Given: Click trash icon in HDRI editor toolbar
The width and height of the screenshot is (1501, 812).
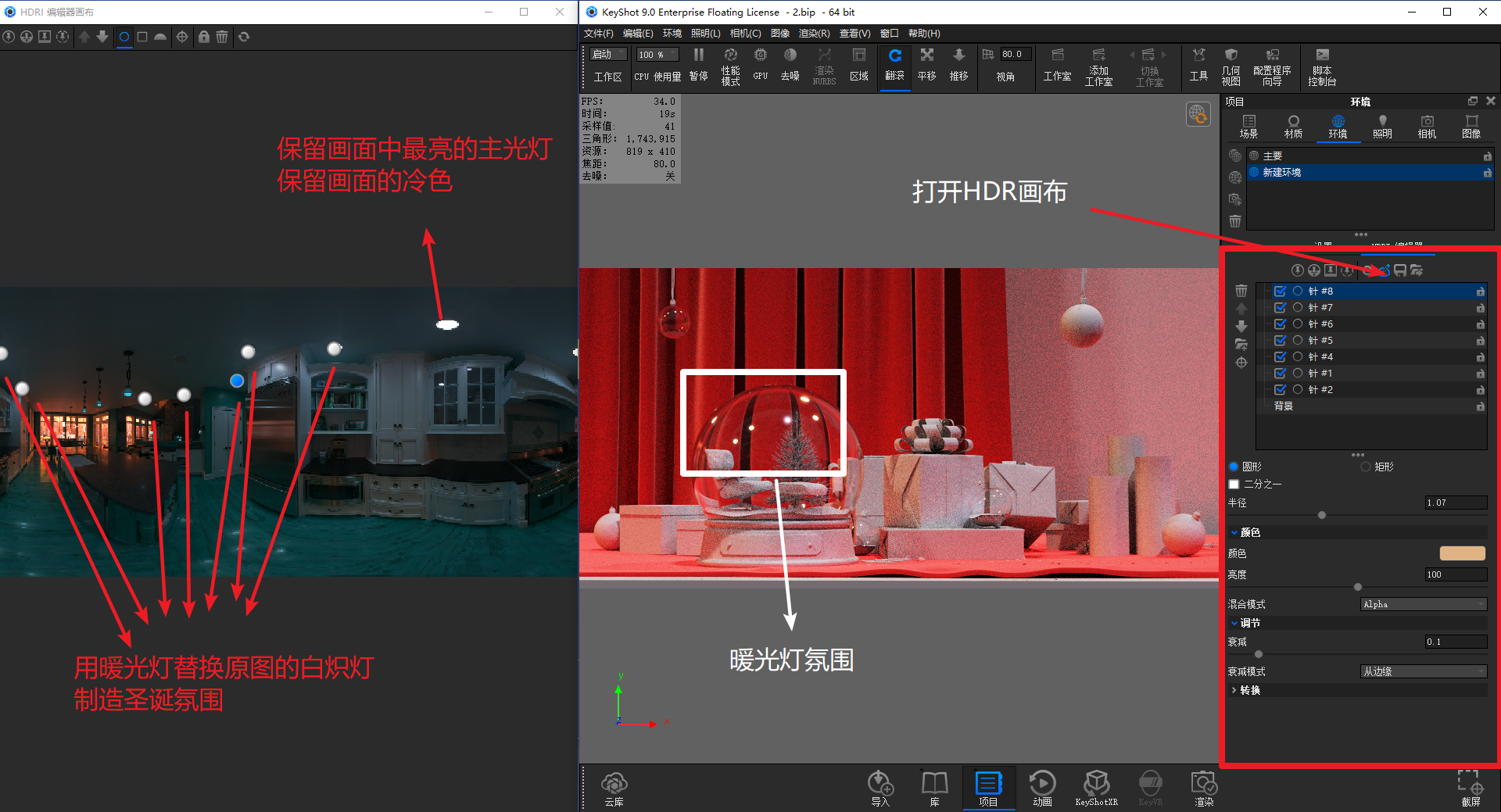Looking at the screenshot, I should pyautogui.click(x=222, y=37).
